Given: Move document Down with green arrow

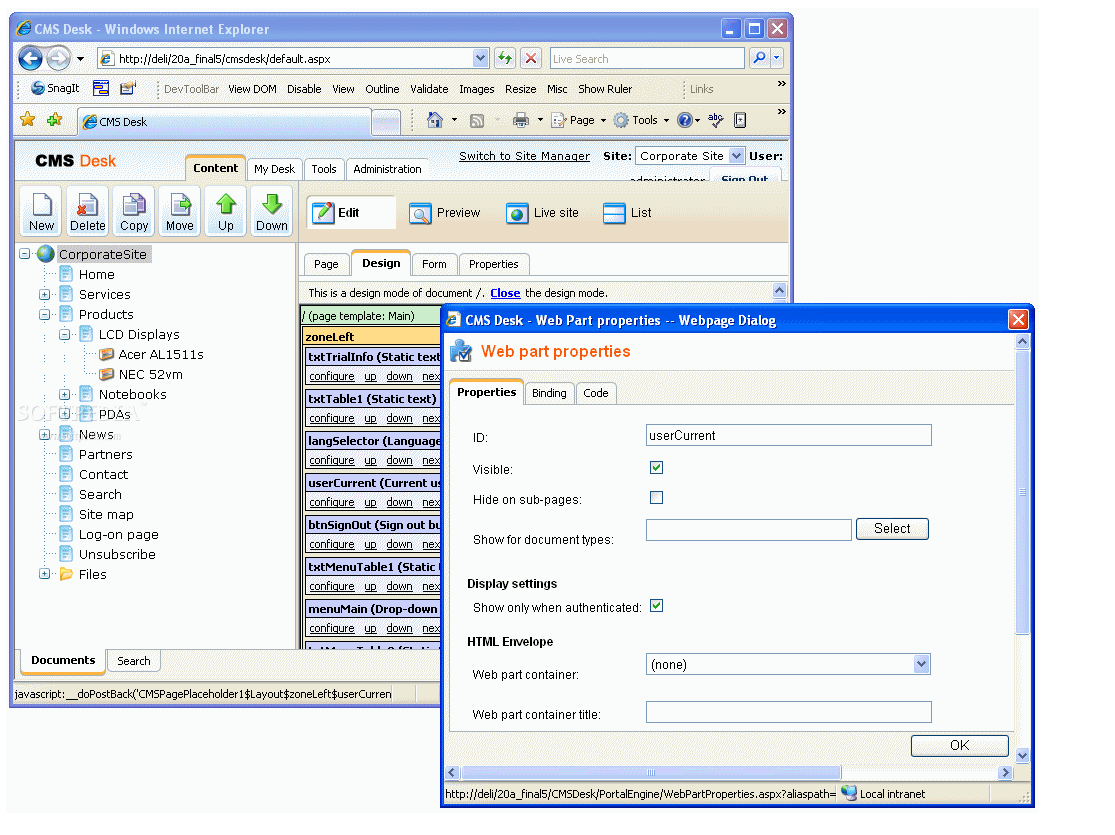Looking at the screenshot, I should pos(272,211).
